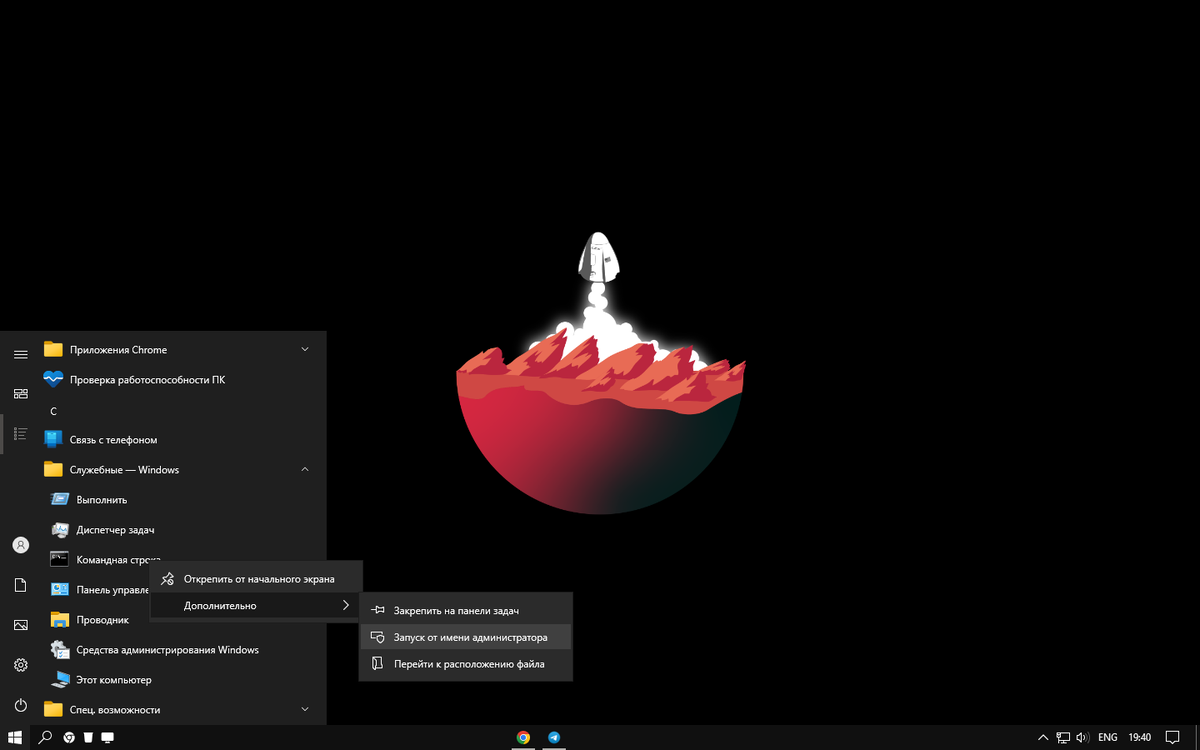Open taskbar search magnifier
Viewport: 1200px width, 750px height.
[x=44, y=737]
